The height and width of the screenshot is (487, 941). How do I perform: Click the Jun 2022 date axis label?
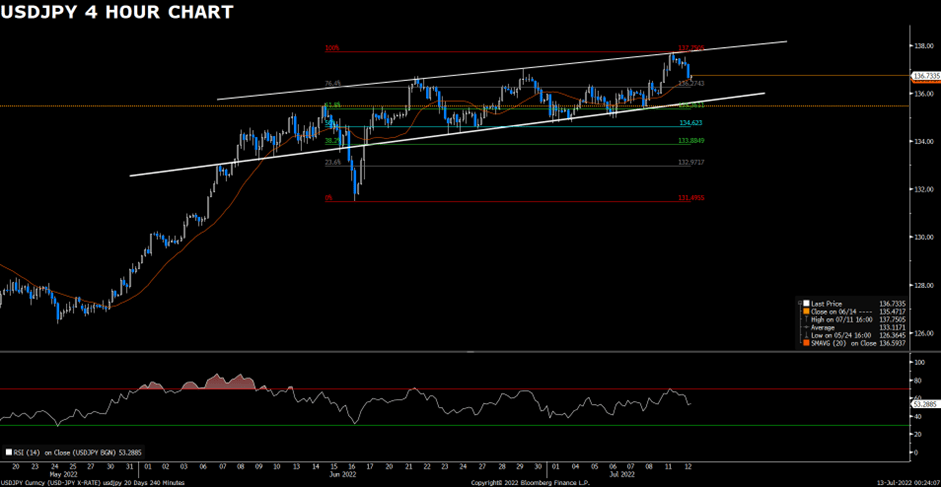pyautogui.click(x=344, y=475)
